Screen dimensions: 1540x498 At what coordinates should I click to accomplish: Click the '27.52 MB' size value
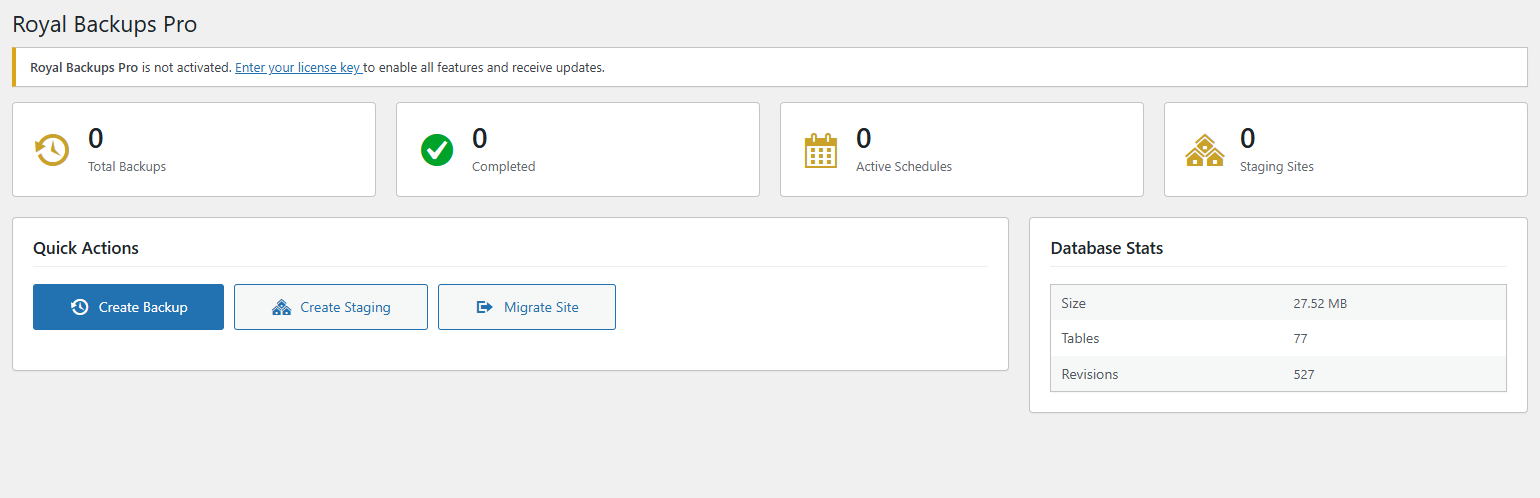1320,303
